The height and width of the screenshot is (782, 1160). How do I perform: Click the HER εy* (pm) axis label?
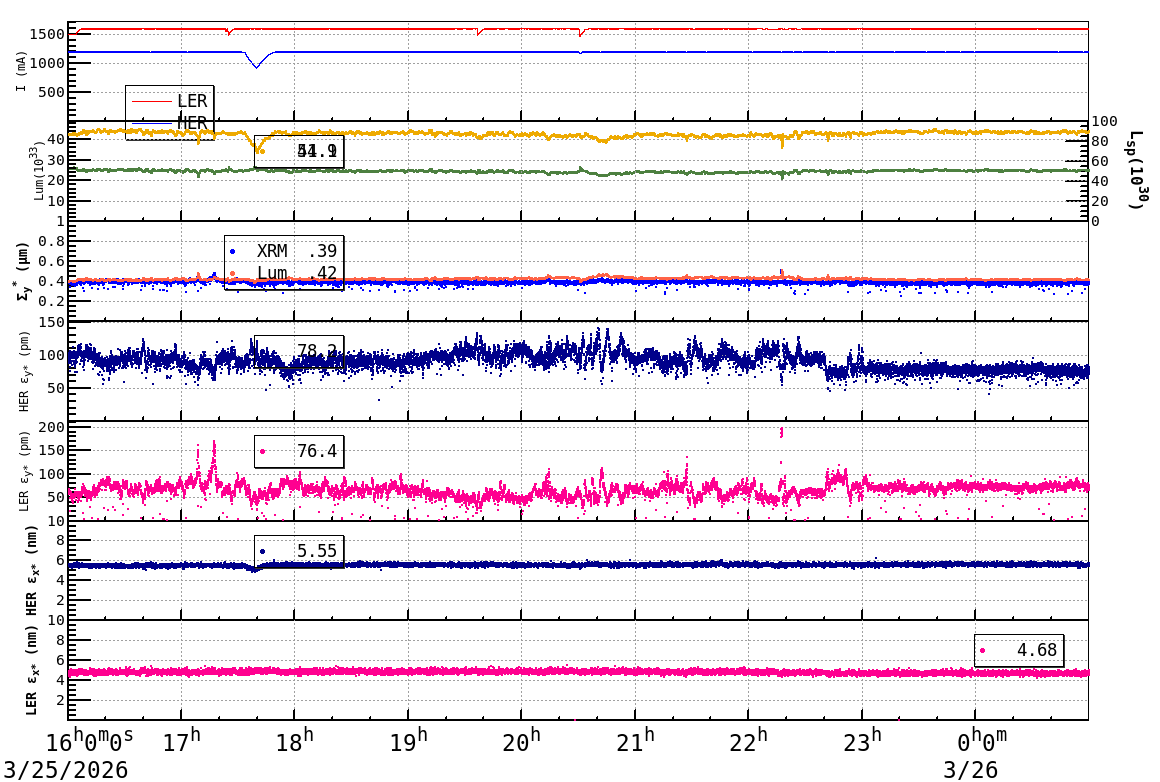pos(24,371)
